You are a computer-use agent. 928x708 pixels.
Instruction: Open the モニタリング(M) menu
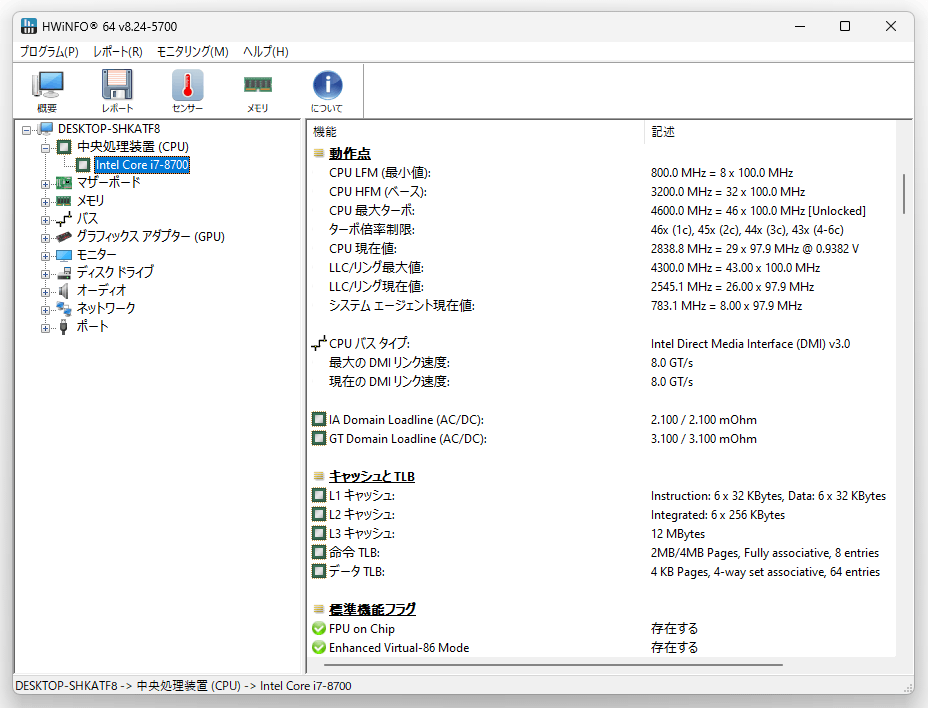(x=192, y=52)
